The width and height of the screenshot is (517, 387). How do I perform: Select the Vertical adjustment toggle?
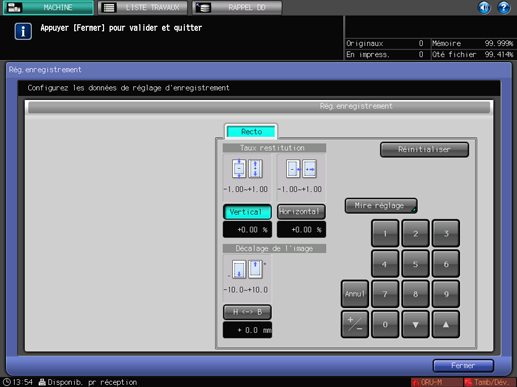[247, 212]
